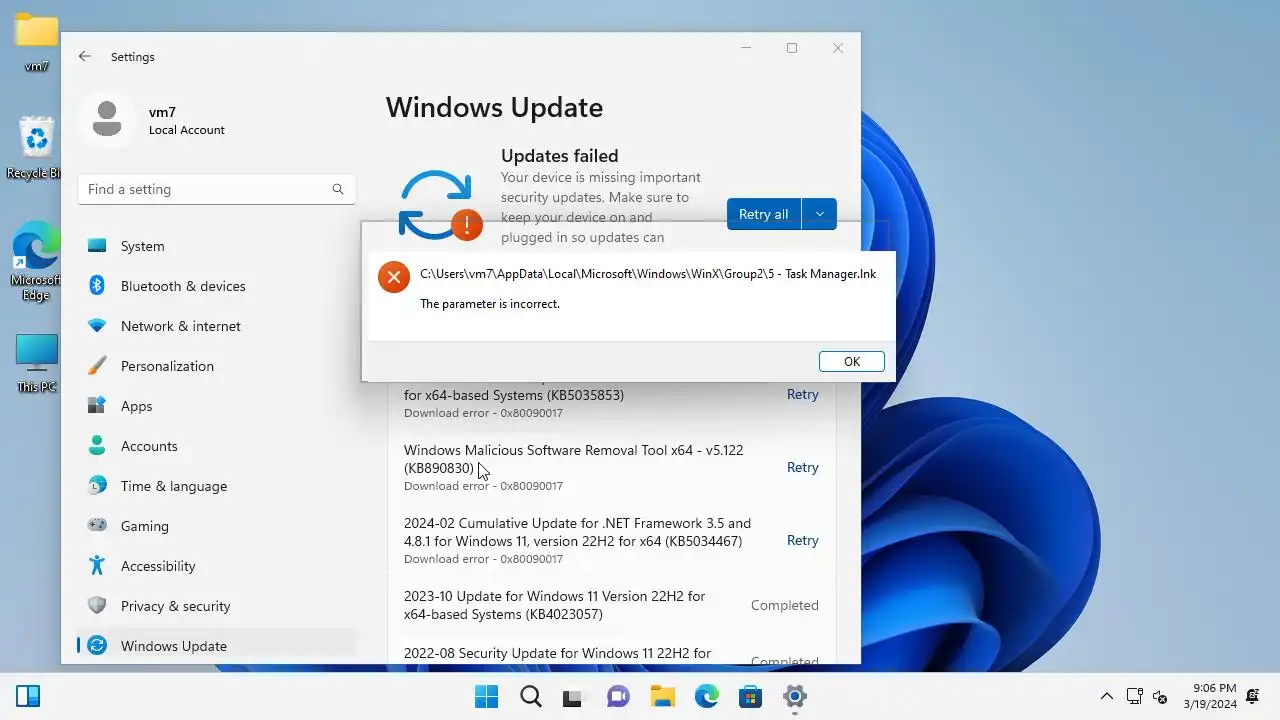The width and height of the screenshot is (1280, 720).
Task: Click the KB4023057 Completed update entry
Action: pos(611,605)
